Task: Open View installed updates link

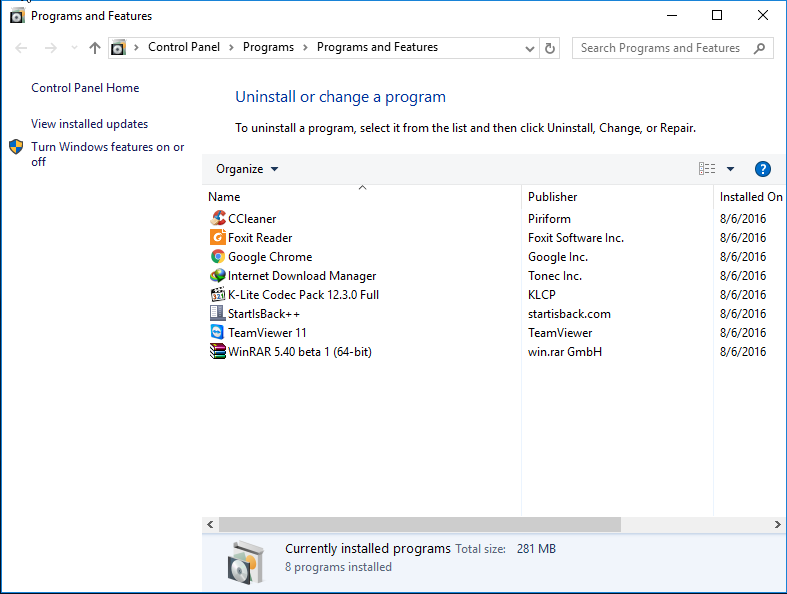Action: coord(89,124)
